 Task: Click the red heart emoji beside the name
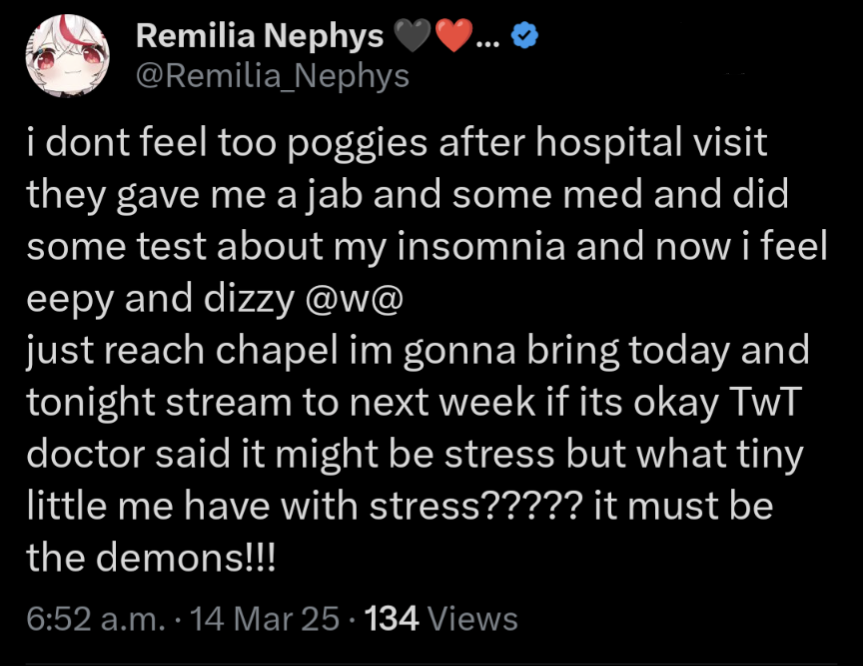[454, 38]
